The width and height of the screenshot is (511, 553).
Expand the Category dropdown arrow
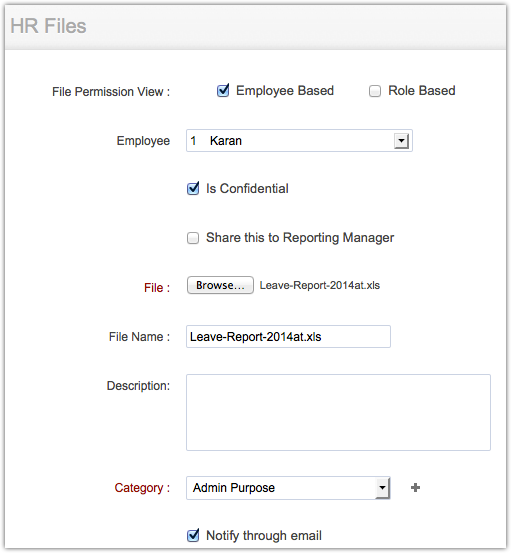coord(382,488)
